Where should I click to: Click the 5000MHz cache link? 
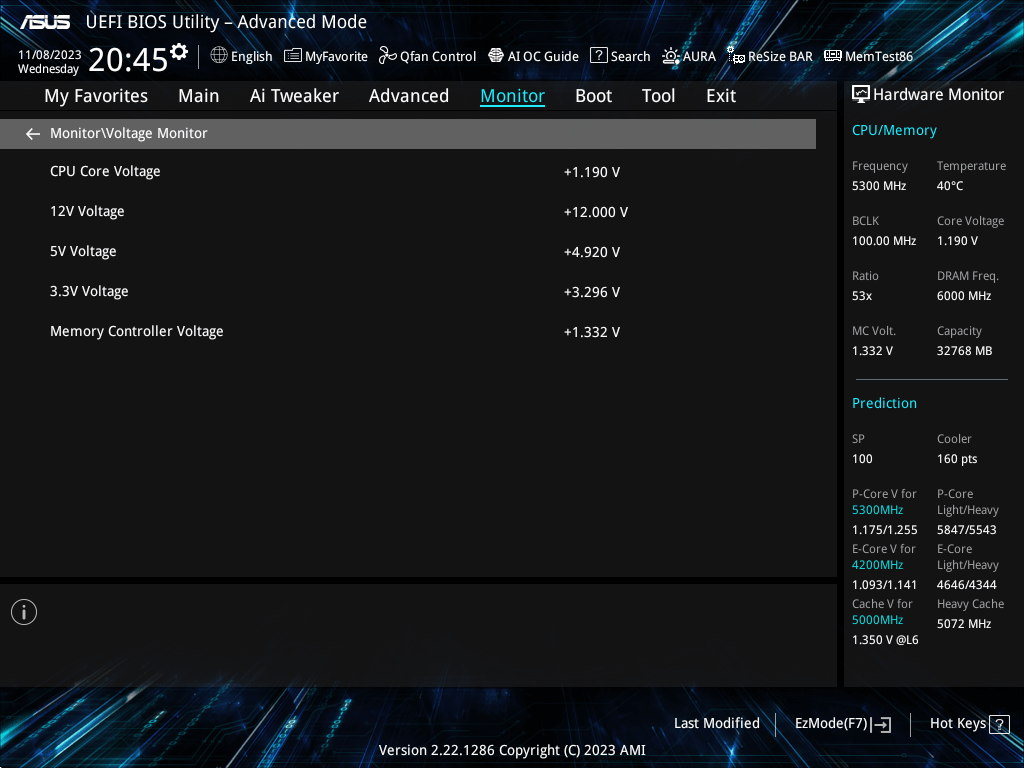[878, 620]
